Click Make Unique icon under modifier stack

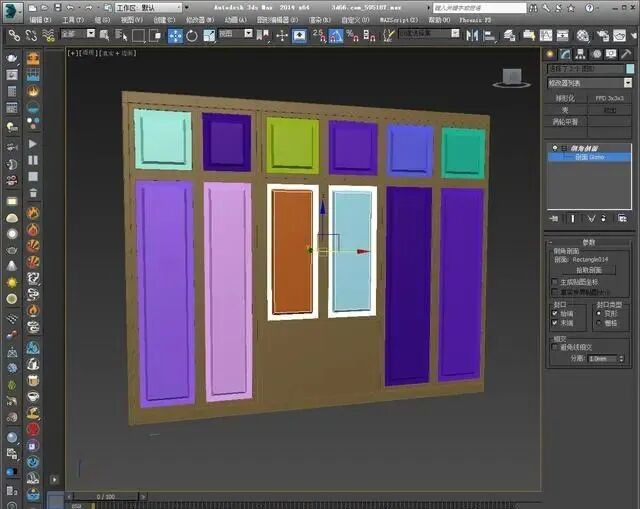(x=591, y=219)
